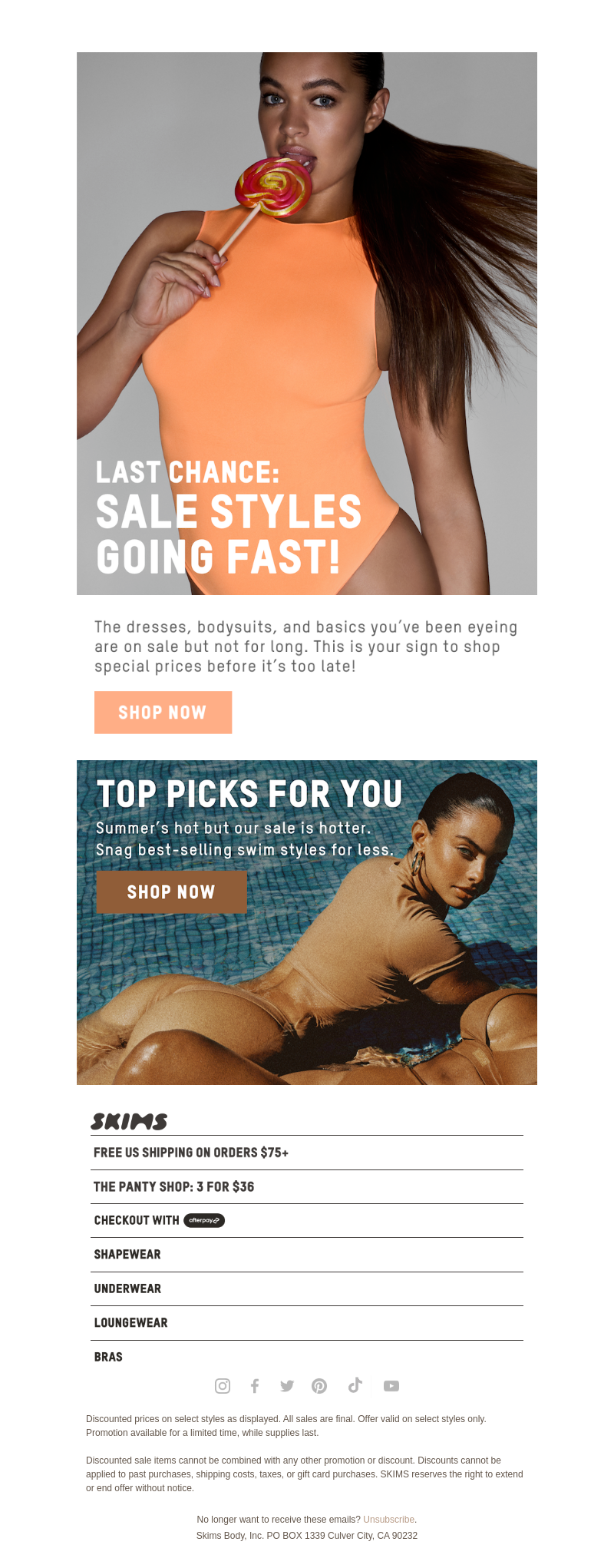Screen dimensions: 614x1568
Task: Select the Bras menu link
Action: 307,1356
